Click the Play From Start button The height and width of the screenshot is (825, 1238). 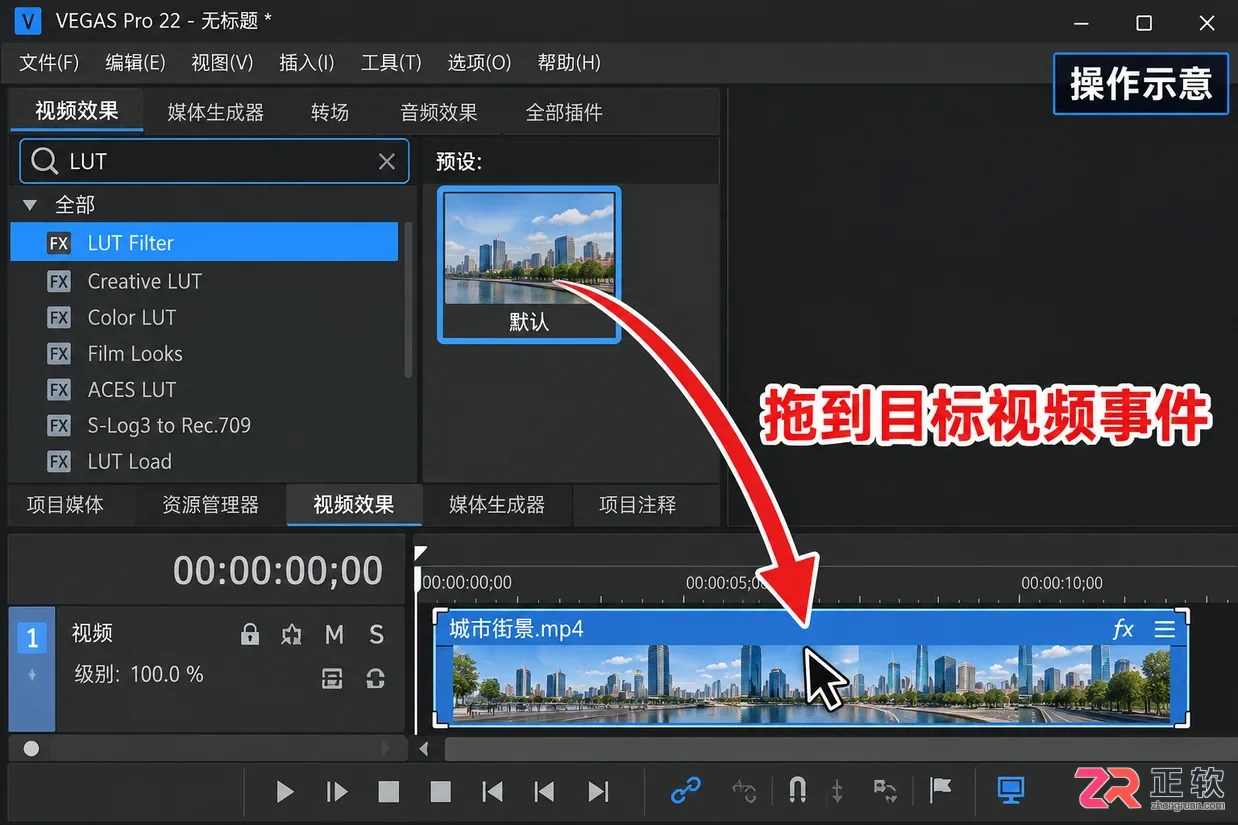pos(337,792)
